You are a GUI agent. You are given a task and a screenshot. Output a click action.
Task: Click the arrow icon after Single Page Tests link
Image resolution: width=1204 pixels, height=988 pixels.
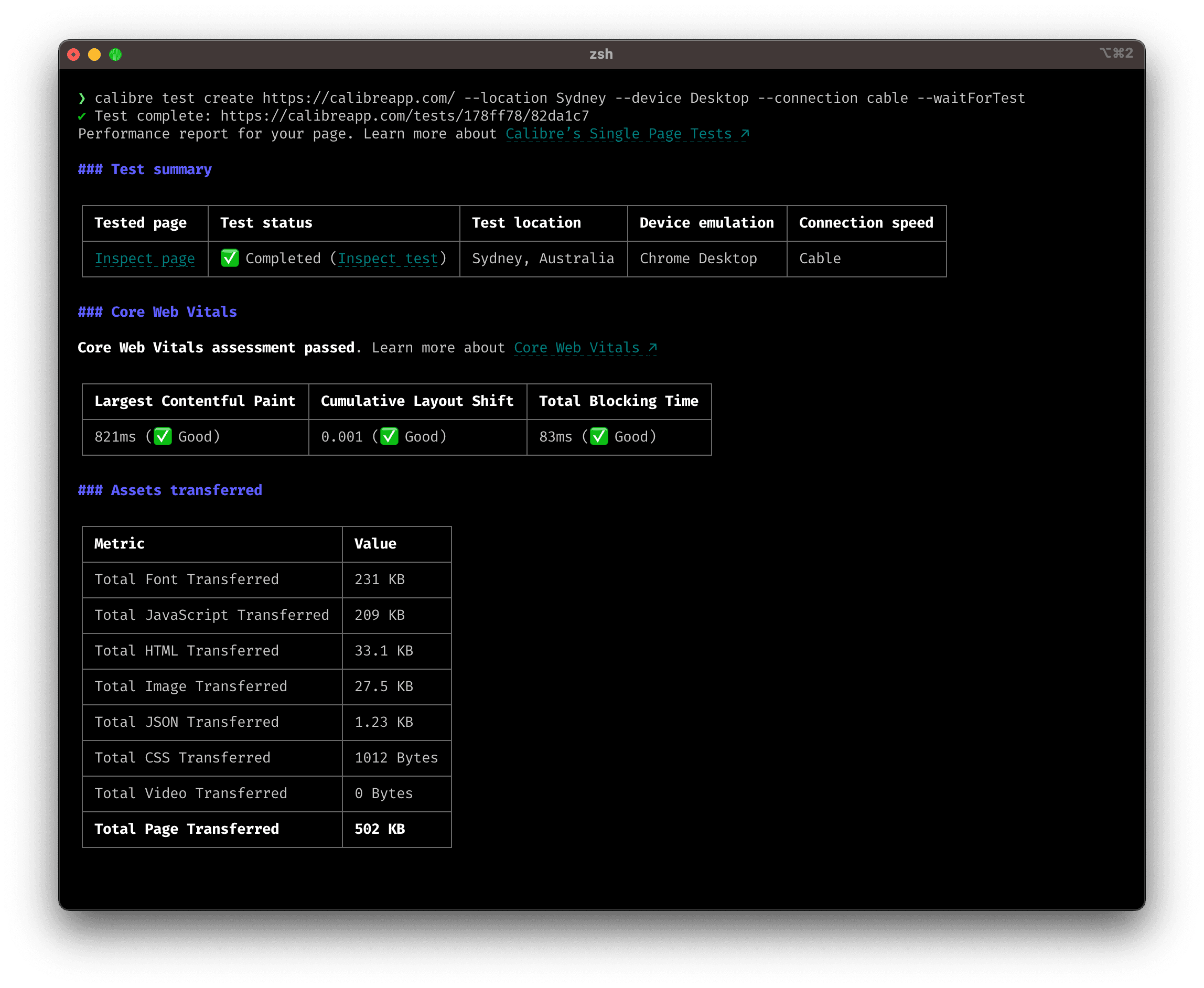[744, 133]
